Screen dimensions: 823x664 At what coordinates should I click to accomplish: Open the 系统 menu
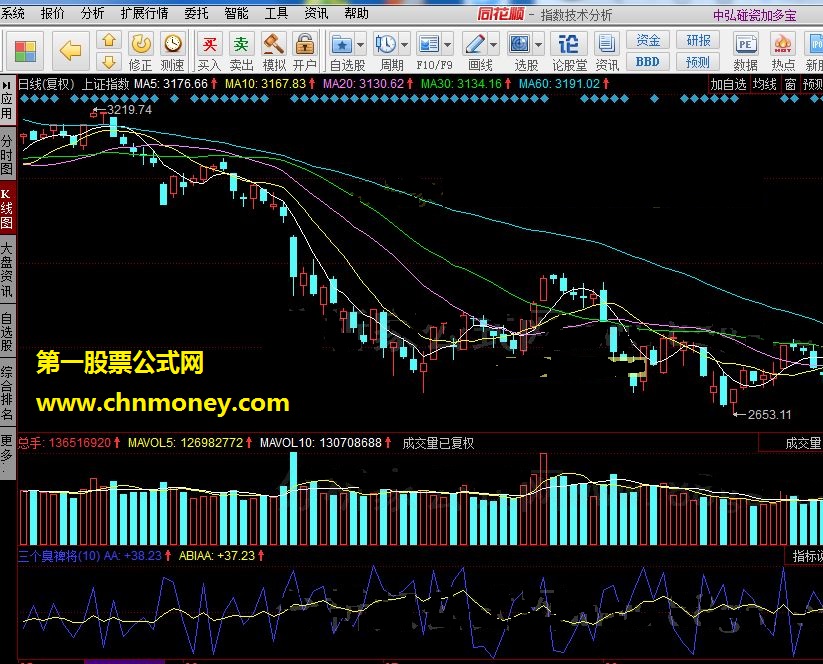pyautogui.click(x=12, y=13)
